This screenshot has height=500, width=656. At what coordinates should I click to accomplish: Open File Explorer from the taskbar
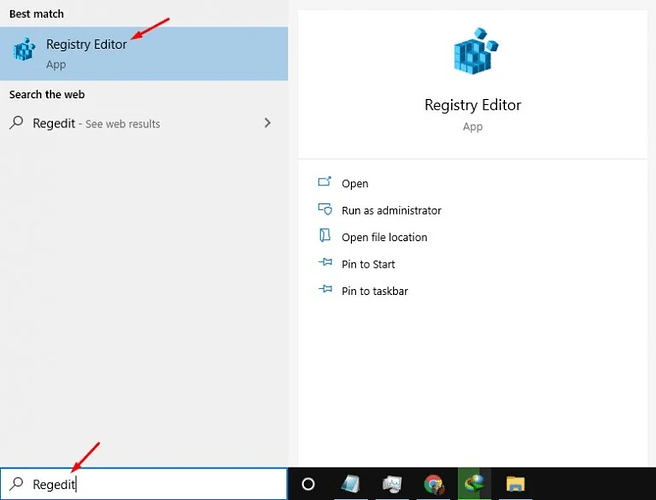[x=515, y=484]
